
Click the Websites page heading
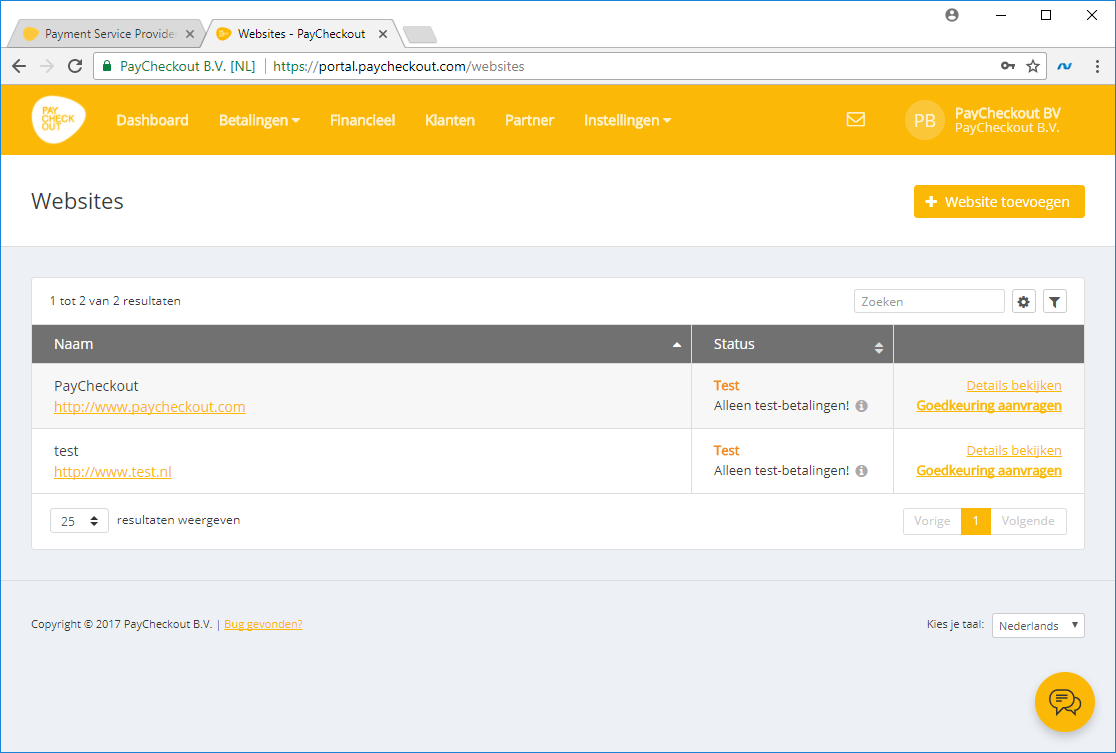click(77, 201)
